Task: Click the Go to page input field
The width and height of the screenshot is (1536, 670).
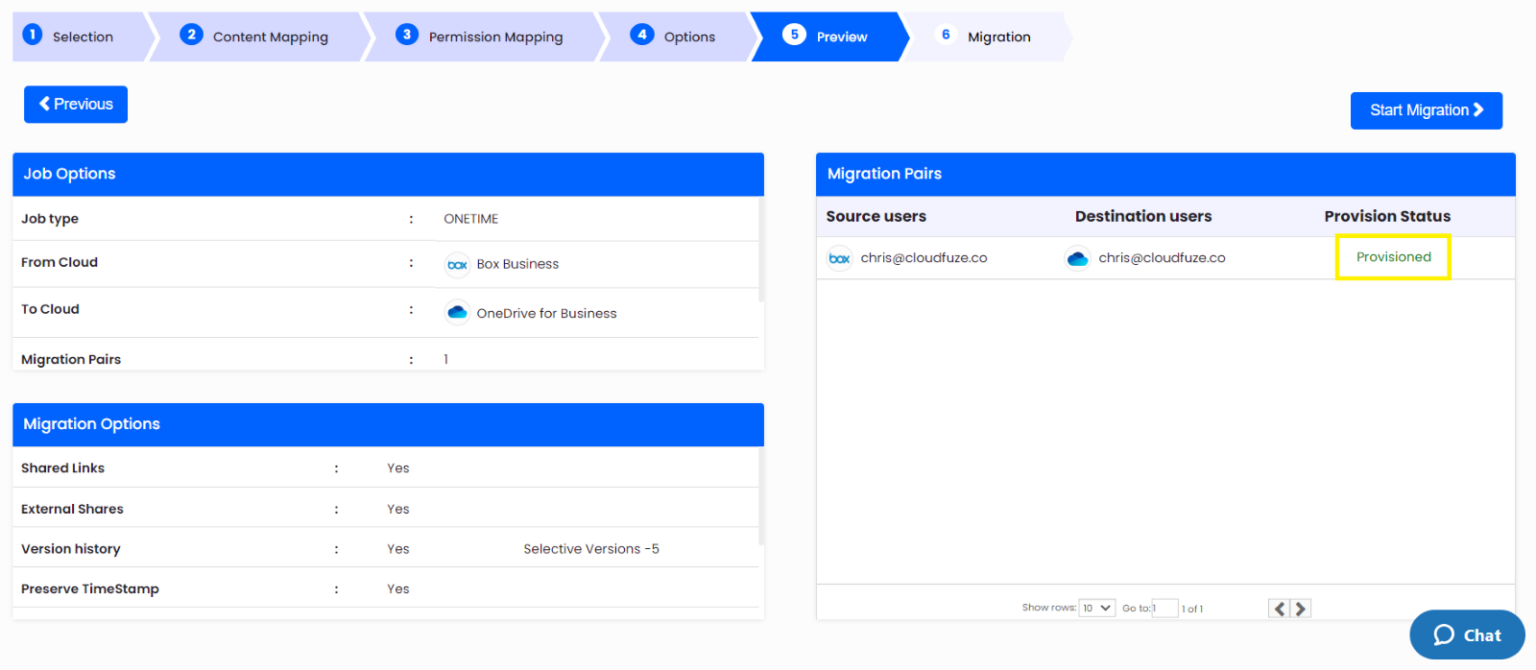Action: point(1164,608)
